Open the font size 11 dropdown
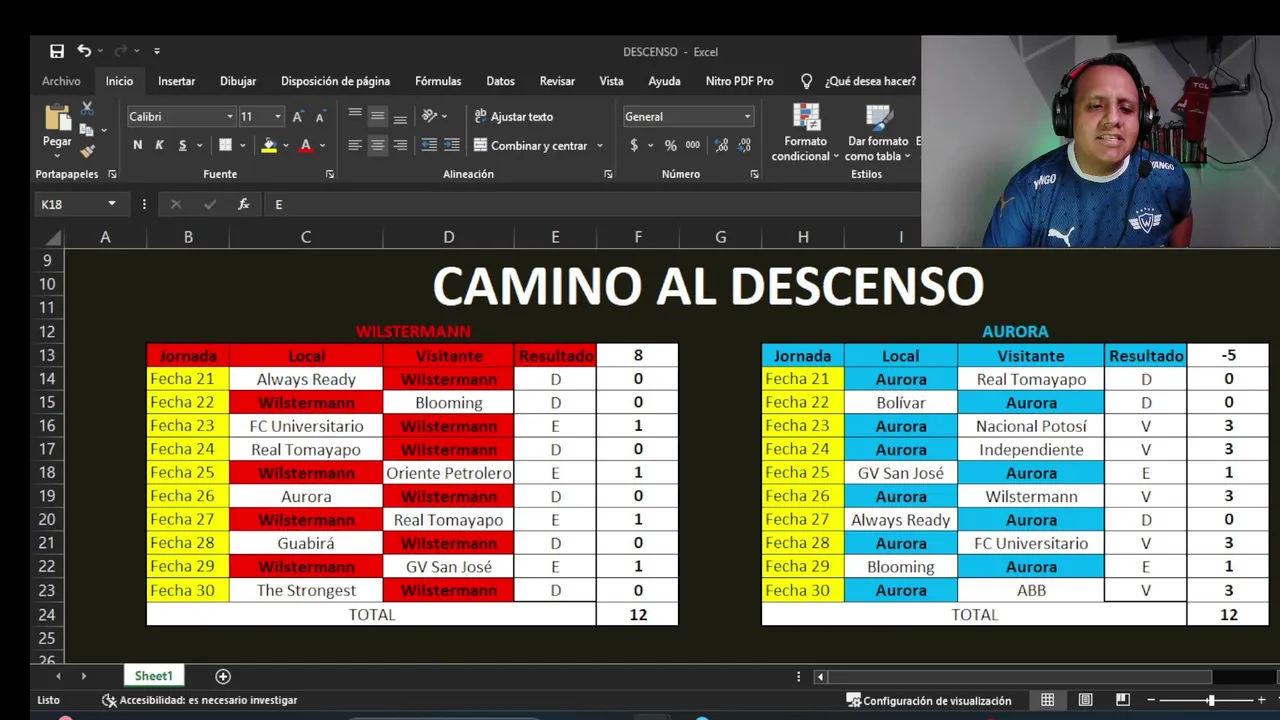 click(x=278, y=117)
